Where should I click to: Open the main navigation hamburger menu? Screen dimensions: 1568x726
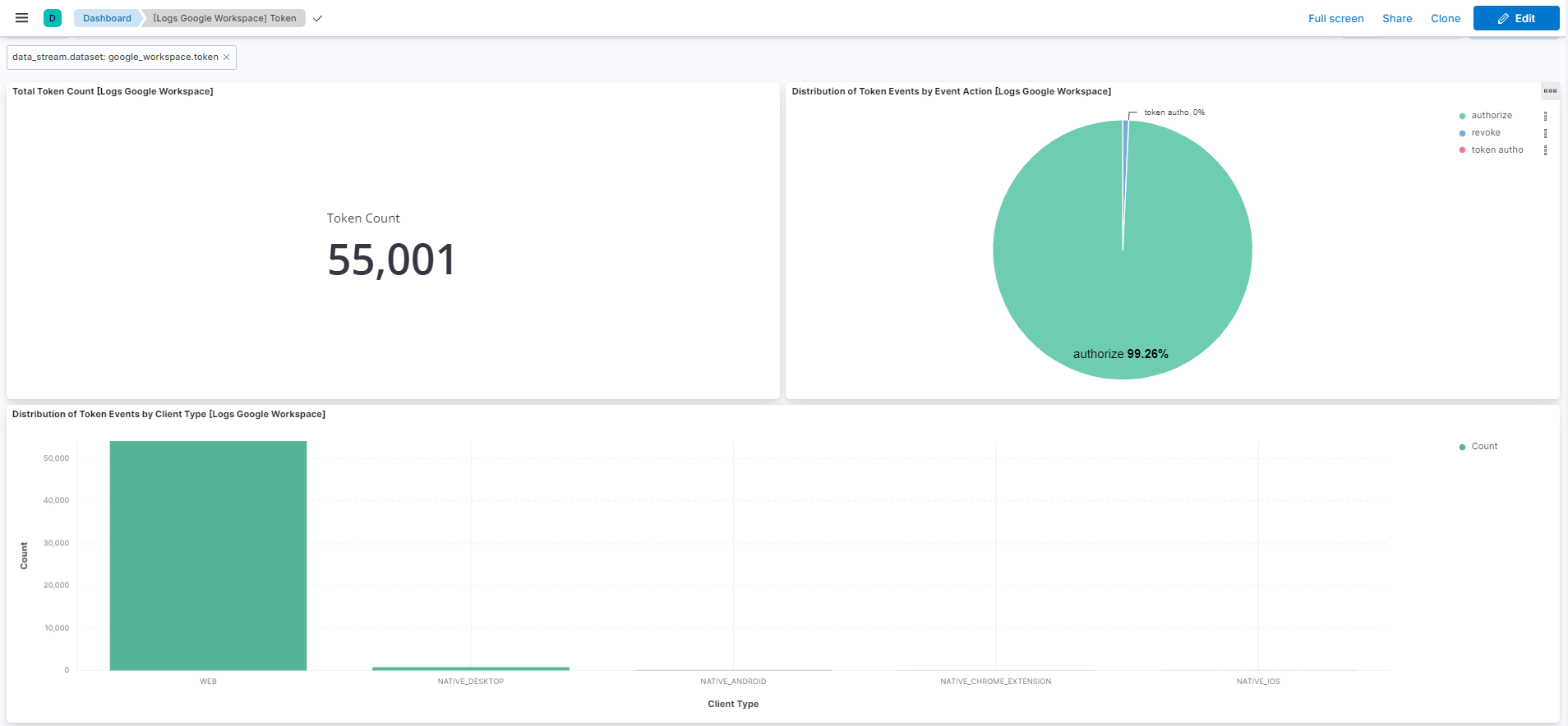[x=22, y=18]
